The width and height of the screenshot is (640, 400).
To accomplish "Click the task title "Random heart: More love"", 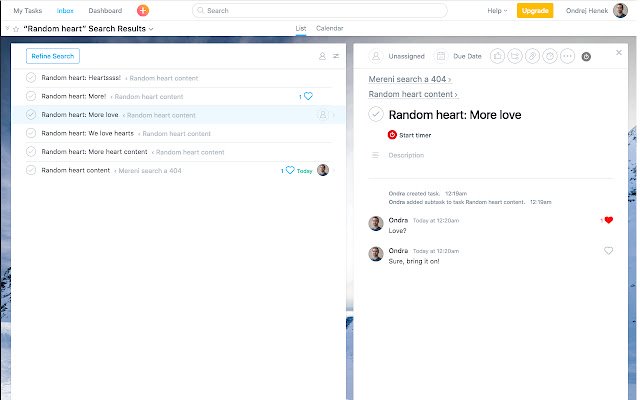I will point(455,115).
